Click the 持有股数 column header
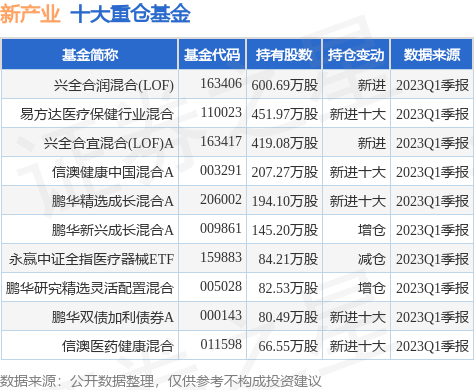Viewport: 474px width, 390px height. click(284, 54)
